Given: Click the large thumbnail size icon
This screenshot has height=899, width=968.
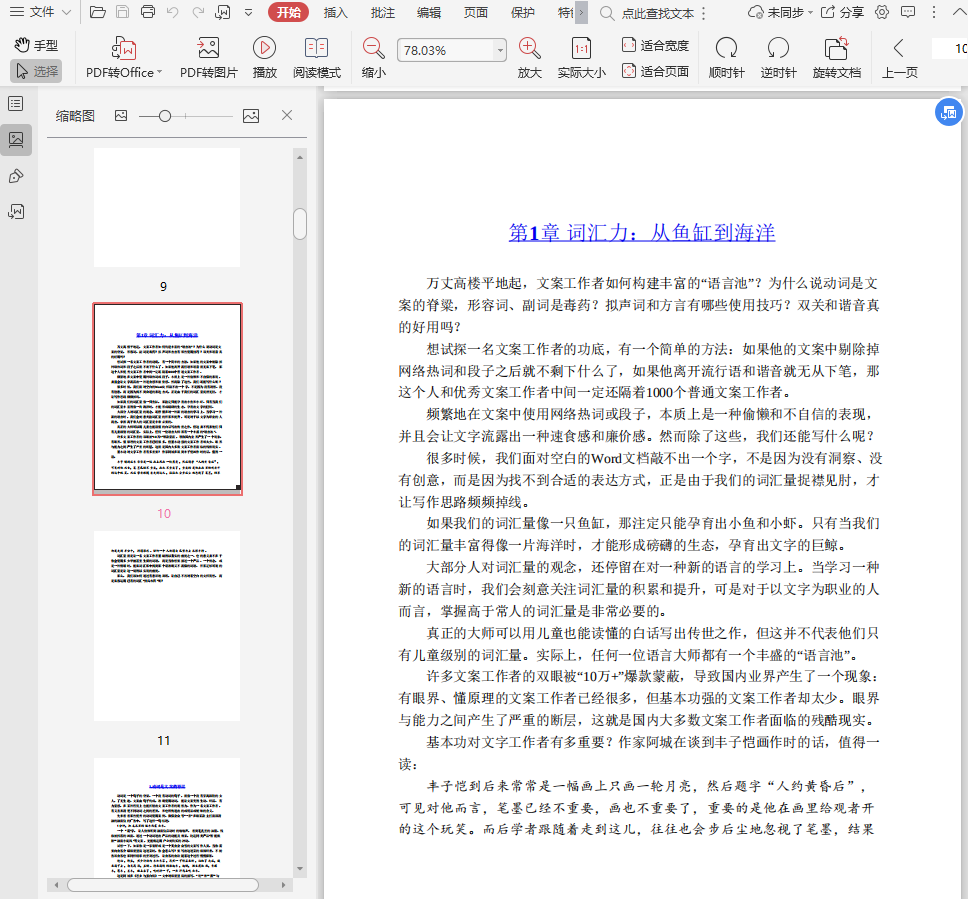Looking at the screenshot, I should click(251, 115).
